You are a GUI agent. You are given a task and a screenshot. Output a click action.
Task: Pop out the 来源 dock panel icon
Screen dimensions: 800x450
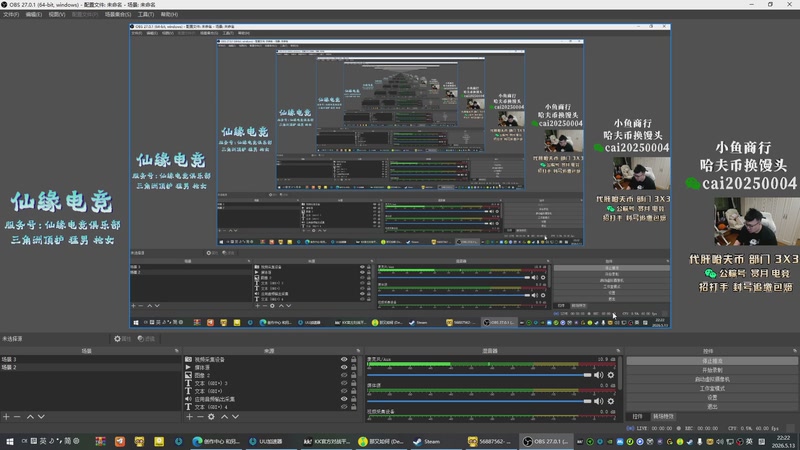pos(359,351)
